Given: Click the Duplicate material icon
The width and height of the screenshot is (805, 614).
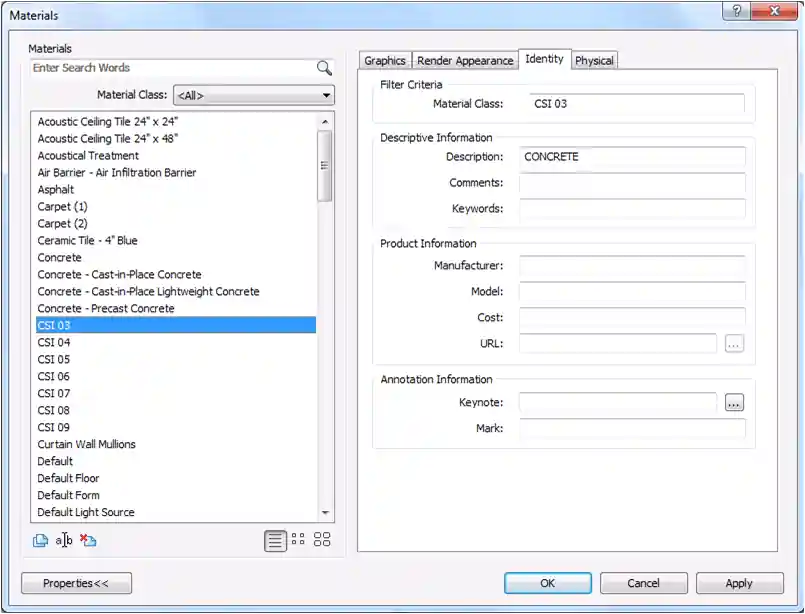Looking at the screenshot, I should tap(40, 541).
